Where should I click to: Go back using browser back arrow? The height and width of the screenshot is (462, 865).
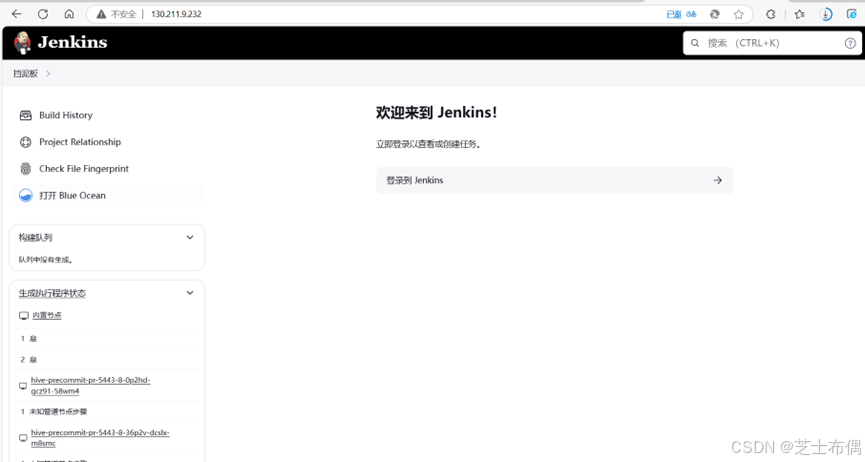[x=17, y=14]
